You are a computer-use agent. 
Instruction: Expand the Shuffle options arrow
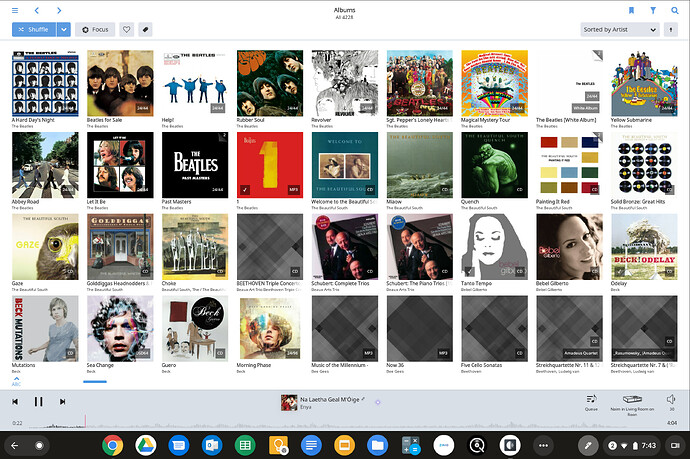pos(63,29)
